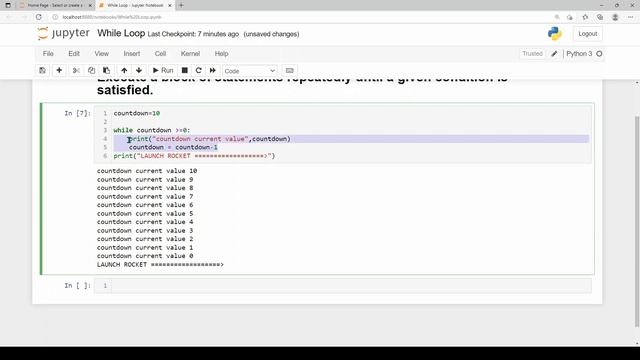Image resolution: width=640 pixels, height=360 pixels.
Task: Paste cells below icon
Action: point(107,71)
